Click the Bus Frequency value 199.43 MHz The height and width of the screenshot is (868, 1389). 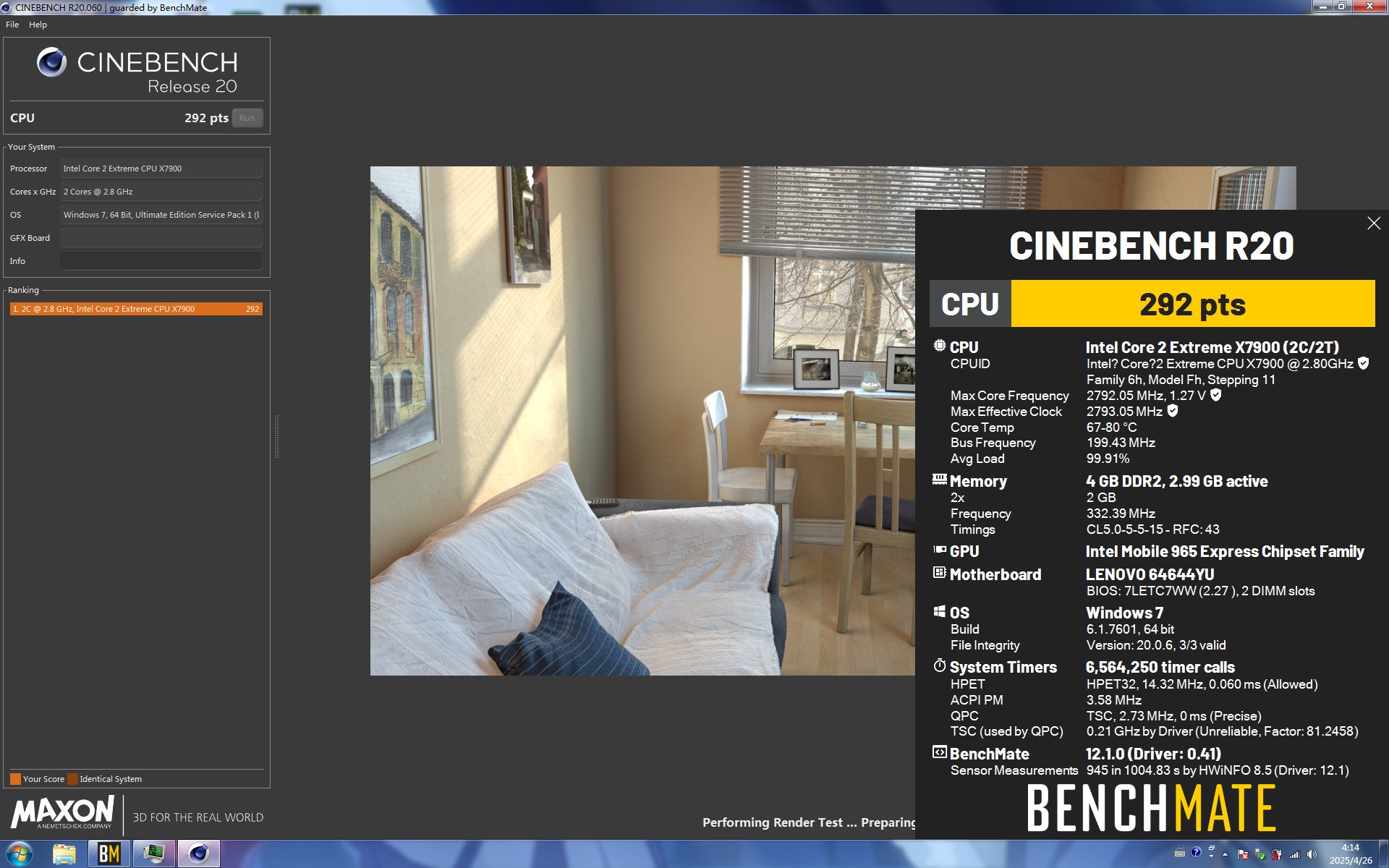1121,443
